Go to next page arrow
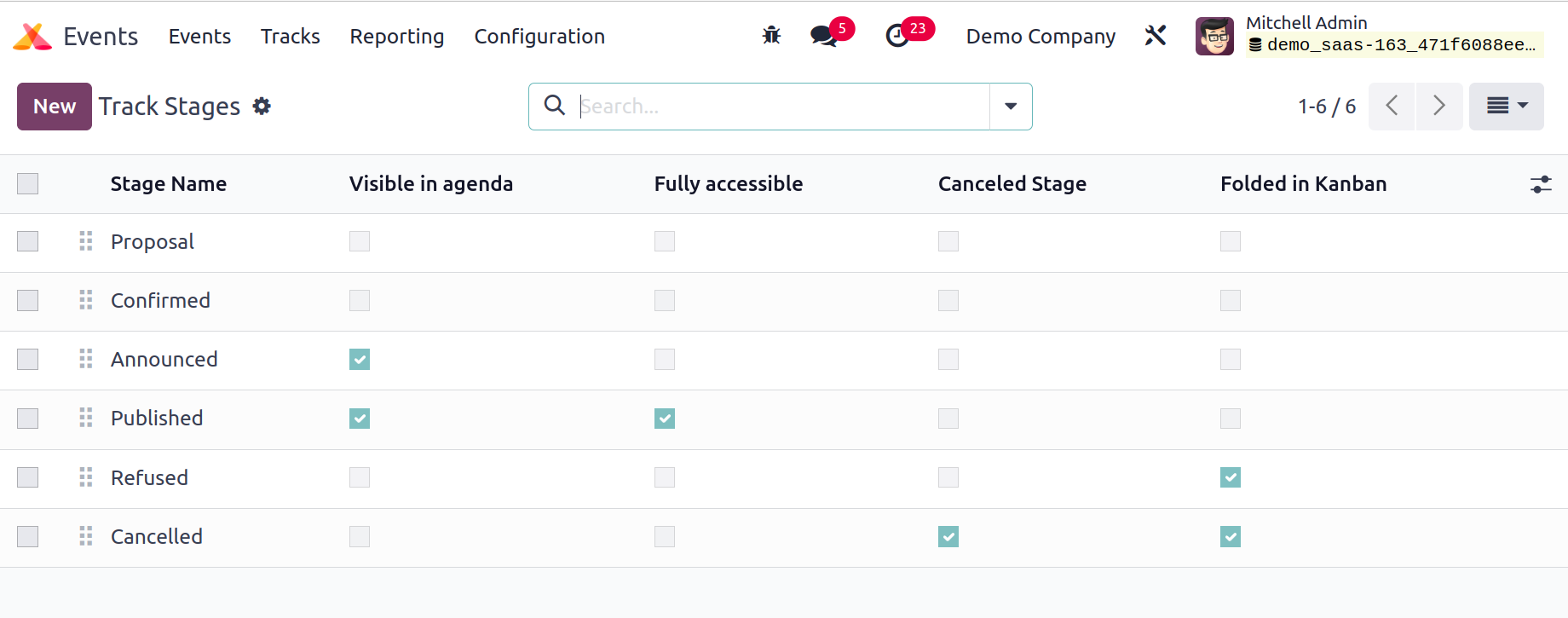 click(x=1439, y=106)
